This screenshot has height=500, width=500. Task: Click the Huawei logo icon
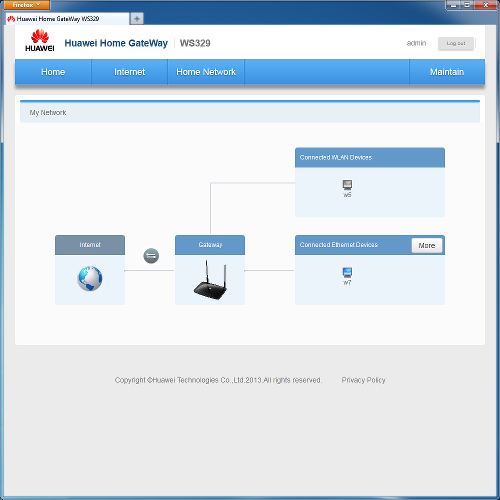pyautogui.click(x=40, y=40)
